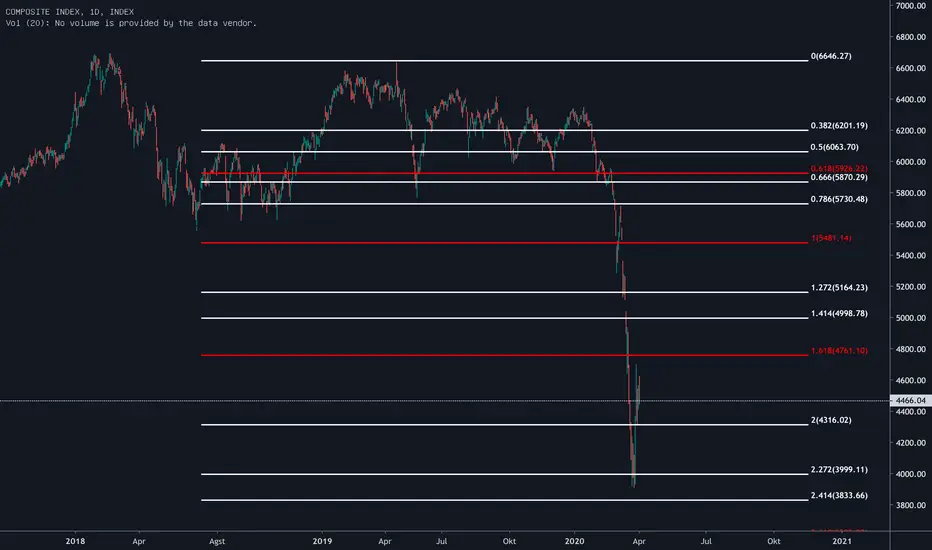Viewport: 932px width, 550px height.
Task: Click the COMPOSITE INDEX symbol title
Action: click(x=70, y=11)
